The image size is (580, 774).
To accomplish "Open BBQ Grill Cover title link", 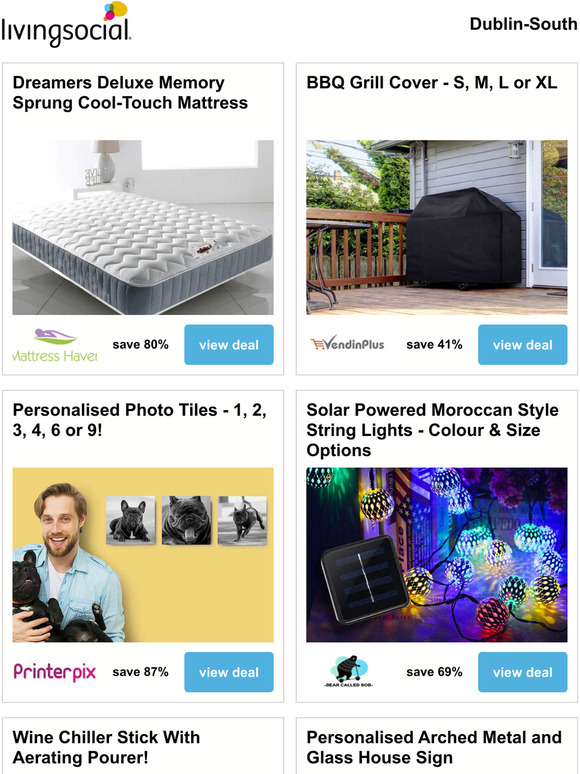I will pyautogui.click(x=432, y=82).
